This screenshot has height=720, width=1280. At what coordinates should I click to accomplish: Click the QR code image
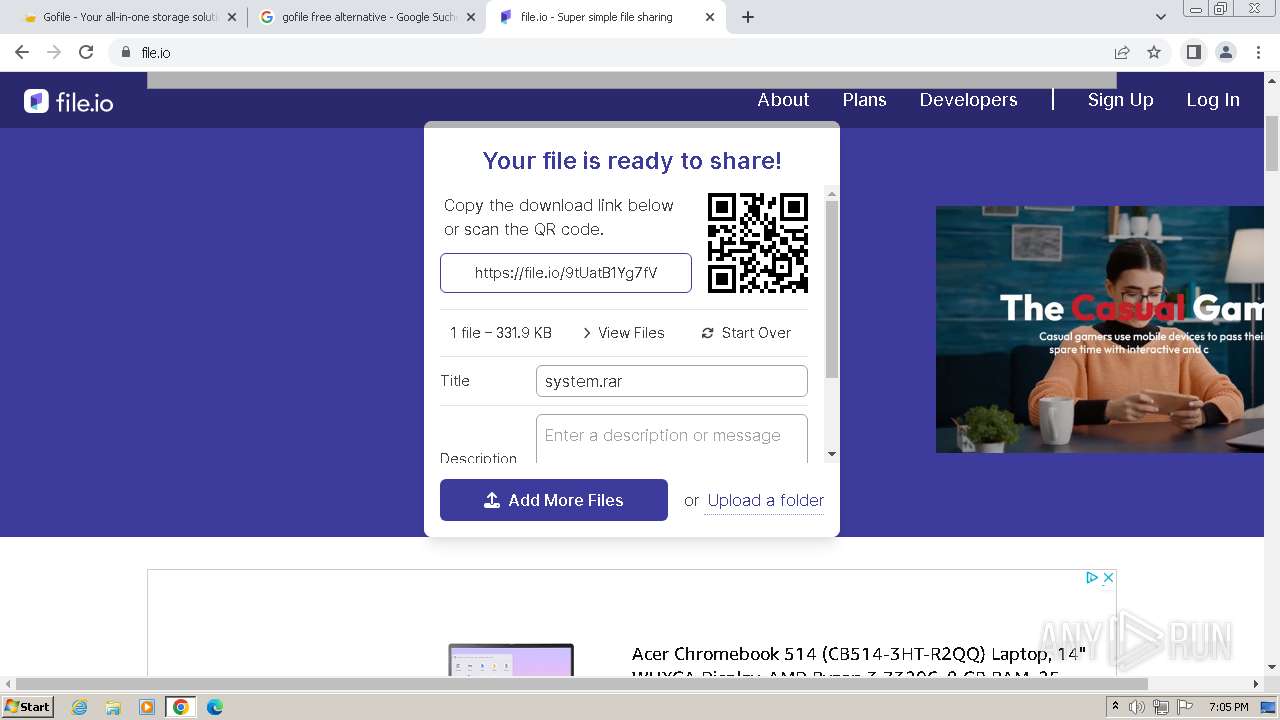[x=758, y=243]
